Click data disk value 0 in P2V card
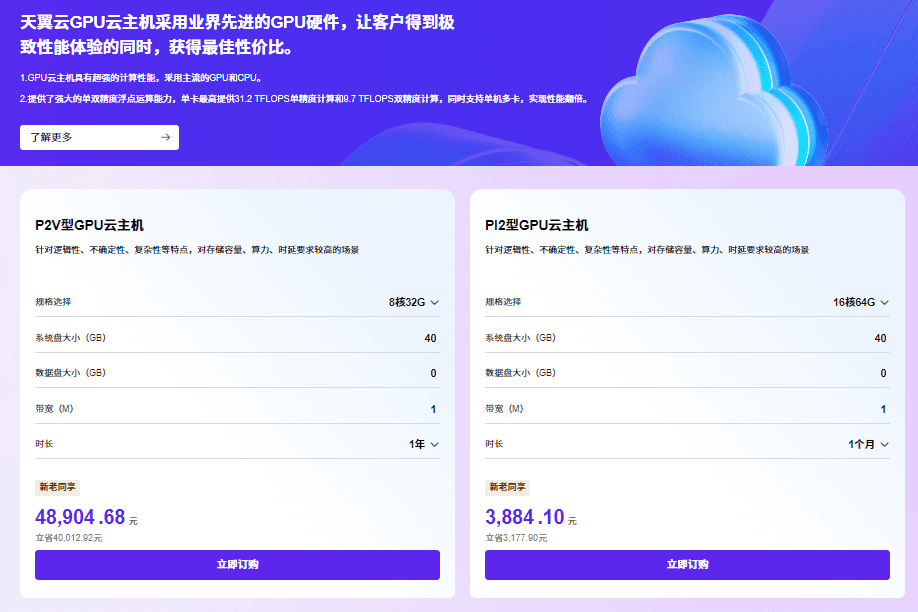Image resolution: width=918 pixels, height=612 pixels. [433, 373]
